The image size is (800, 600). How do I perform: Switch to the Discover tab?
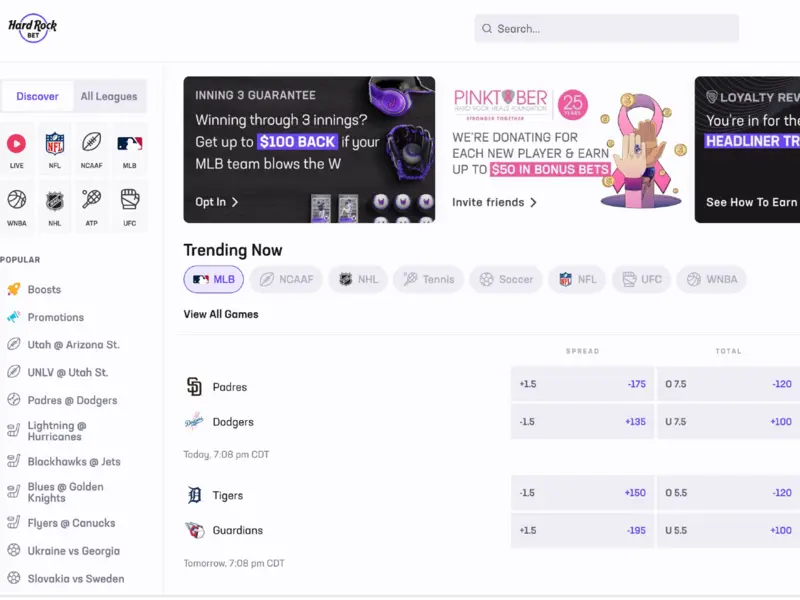[37, 96]
